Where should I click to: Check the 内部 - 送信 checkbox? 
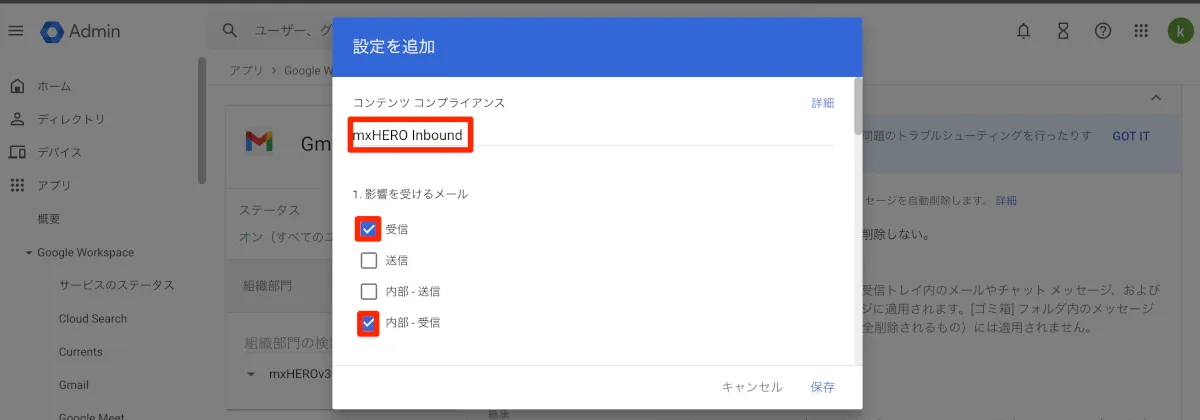coord(369,292)
